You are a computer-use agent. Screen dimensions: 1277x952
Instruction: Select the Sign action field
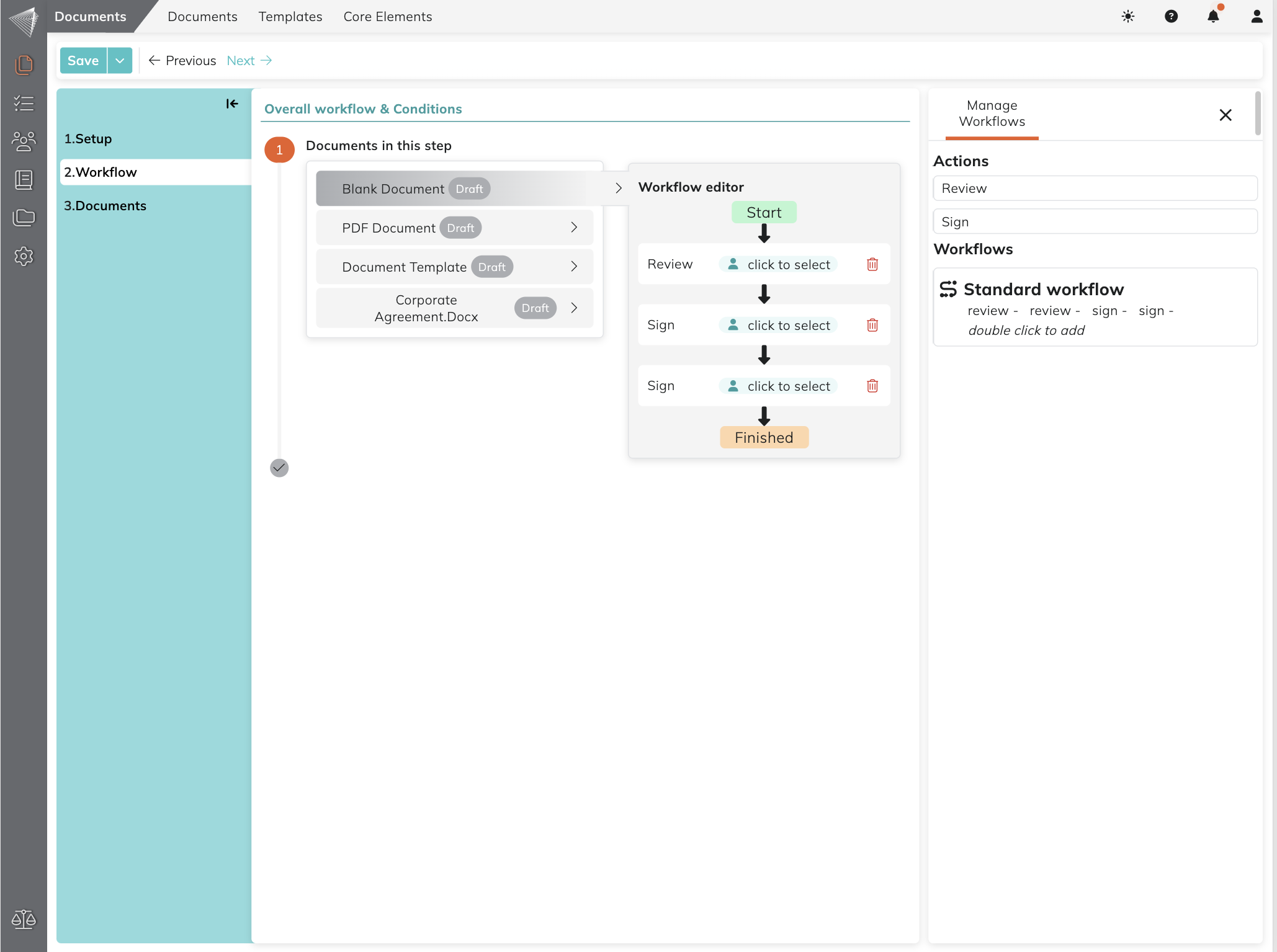click(x=1095, y=221)
